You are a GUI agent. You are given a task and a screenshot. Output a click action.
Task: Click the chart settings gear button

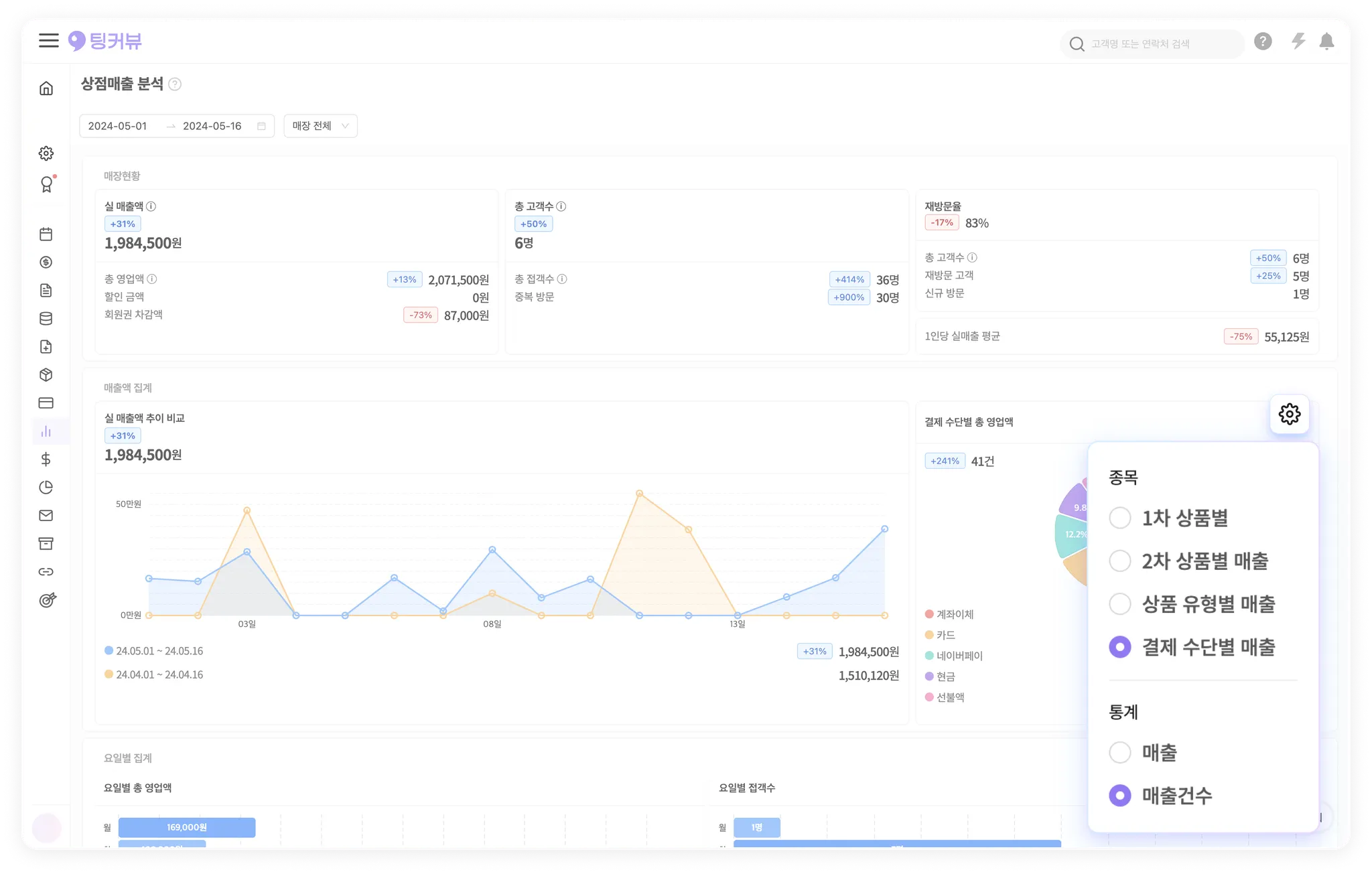pos(1289,414)
